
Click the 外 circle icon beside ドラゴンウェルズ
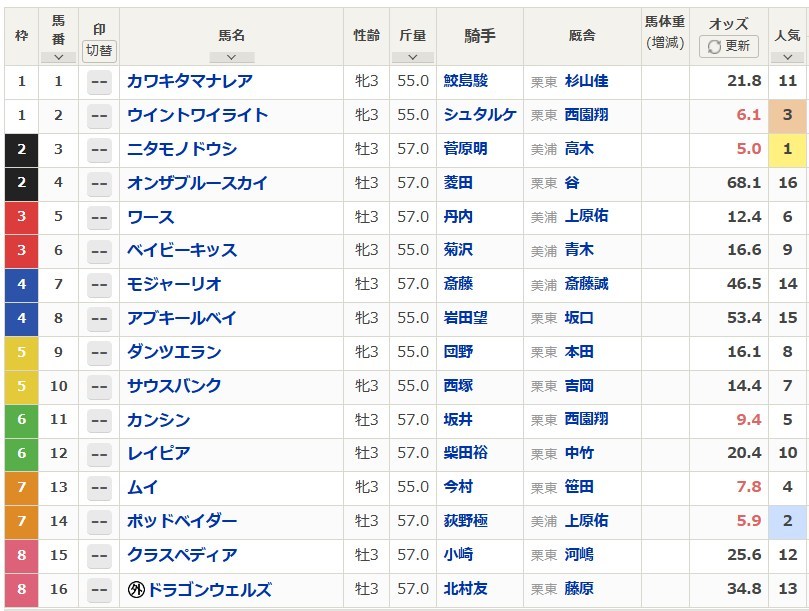pyautogui.click(x=138, y=590)
